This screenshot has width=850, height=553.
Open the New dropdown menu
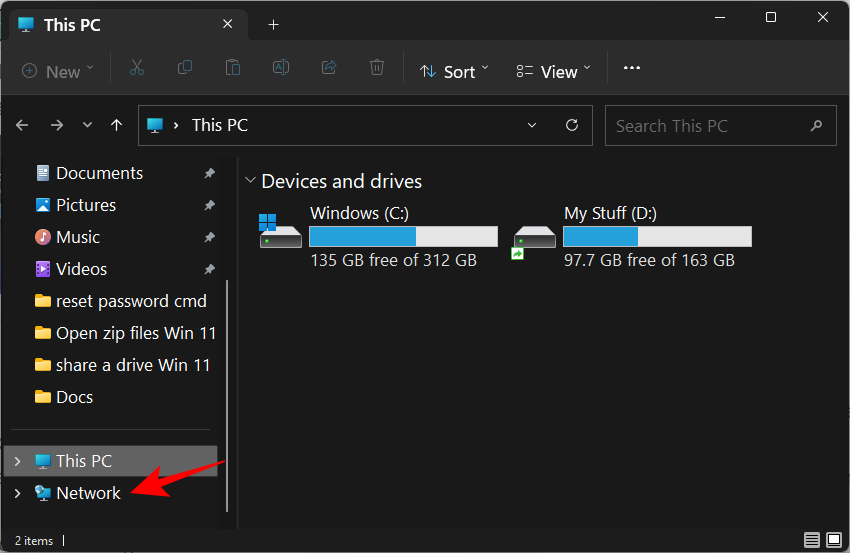[57, 72]
